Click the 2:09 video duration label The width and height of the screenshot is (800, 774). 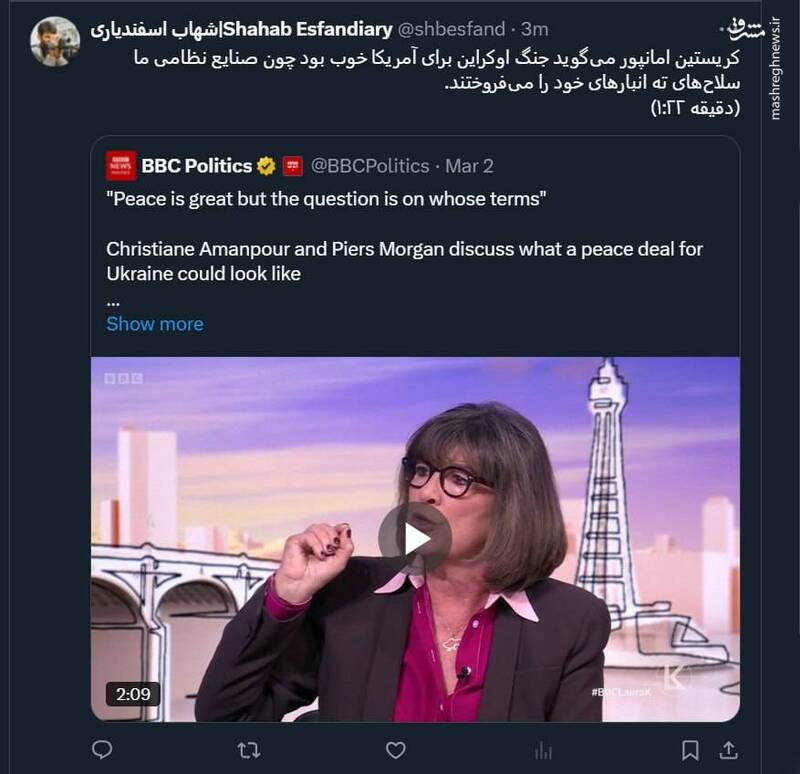[x=133, y=694]
